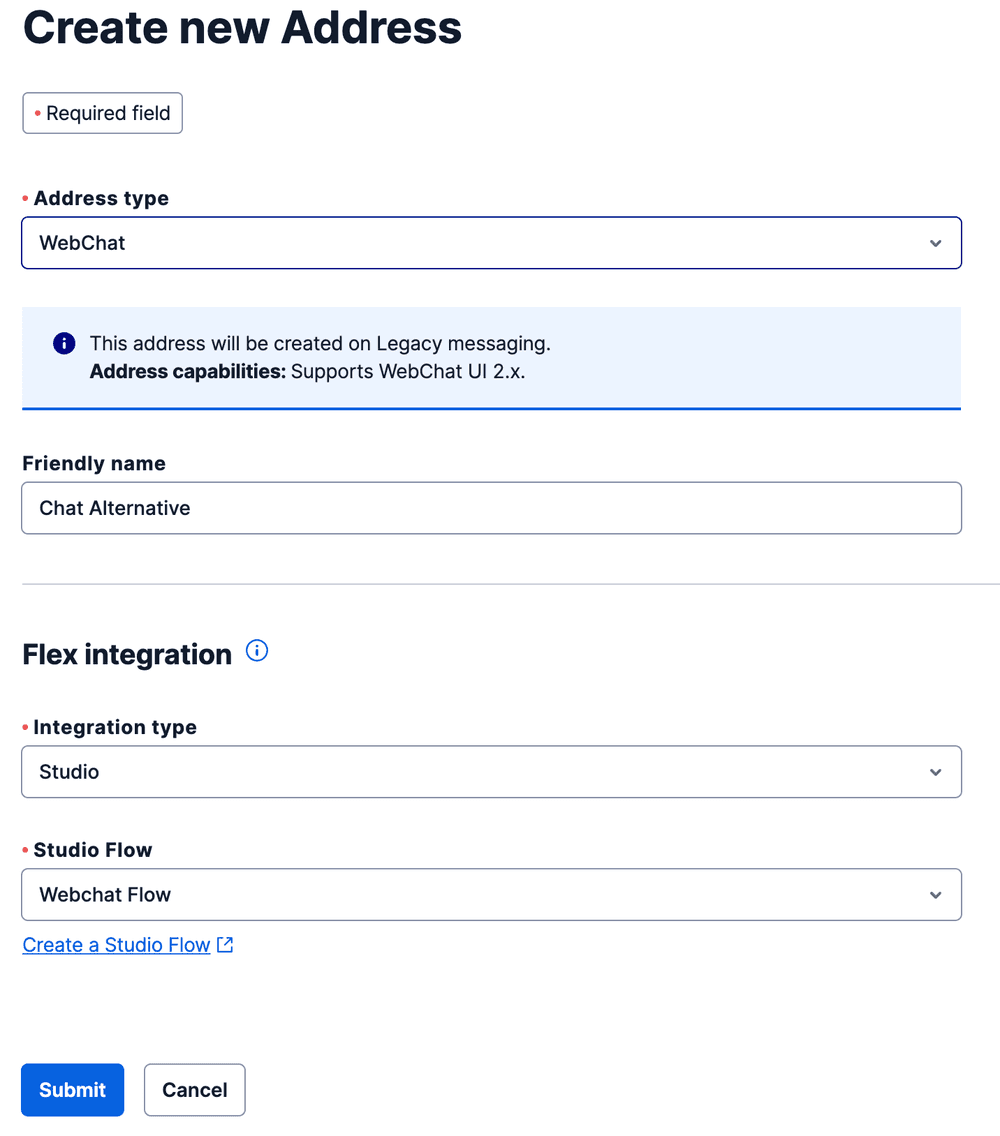Click the red required marker next to Address type
Screen dimensions: 1000x1136
point(26,198)
